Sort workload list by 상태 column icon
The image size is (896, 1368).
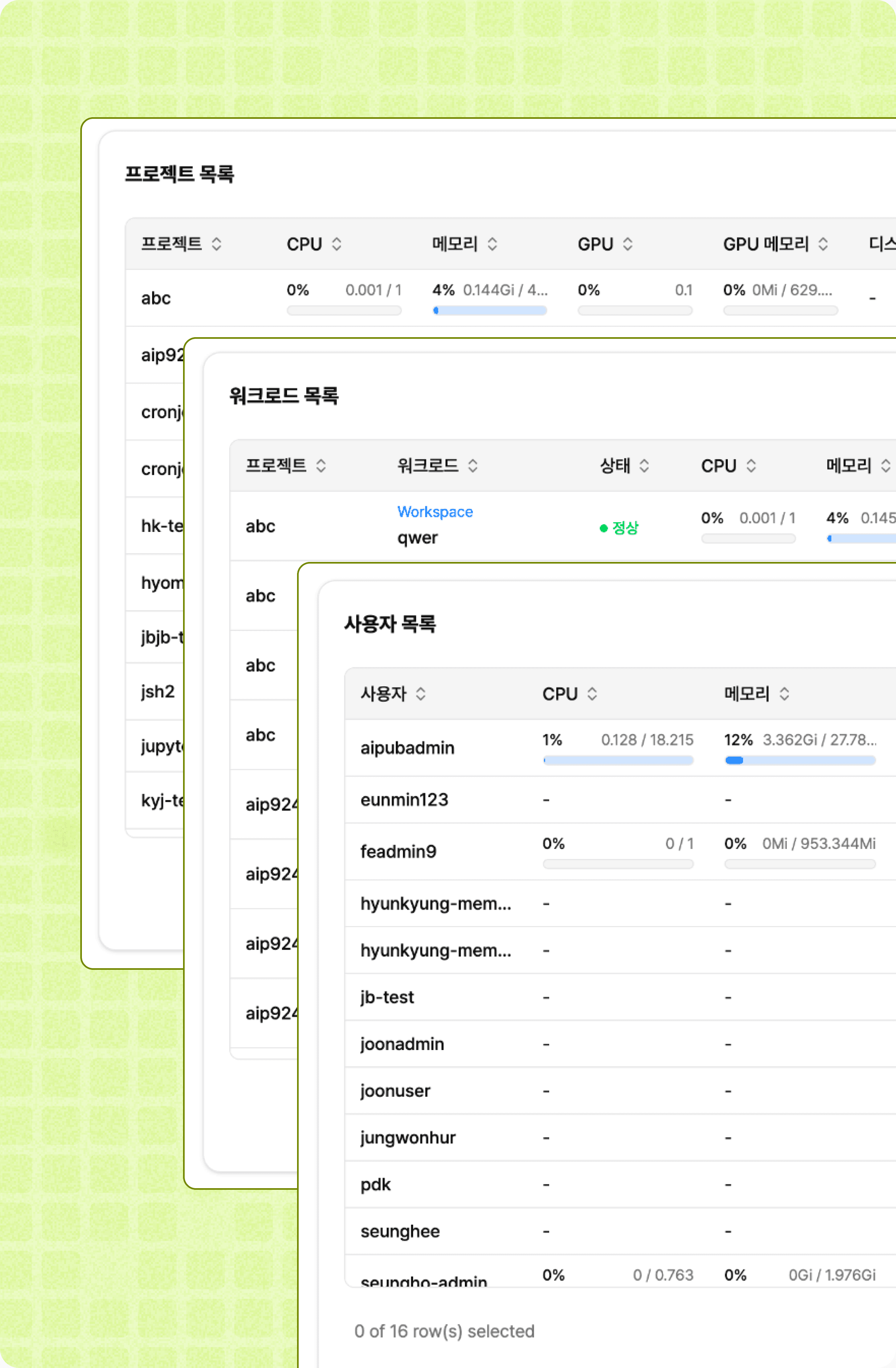point(643,466)
